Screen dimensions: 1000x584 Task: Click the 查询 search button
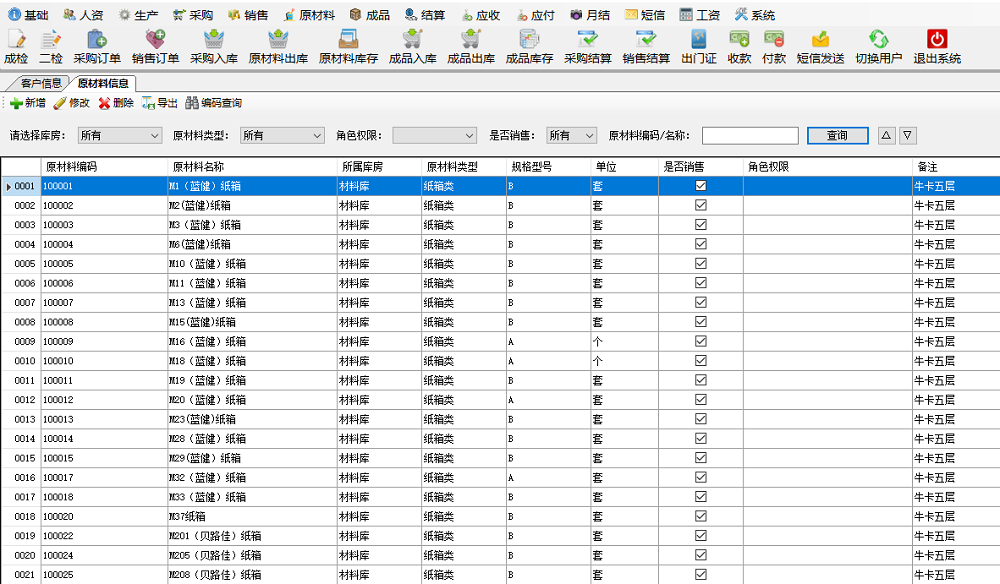point(837,136)
